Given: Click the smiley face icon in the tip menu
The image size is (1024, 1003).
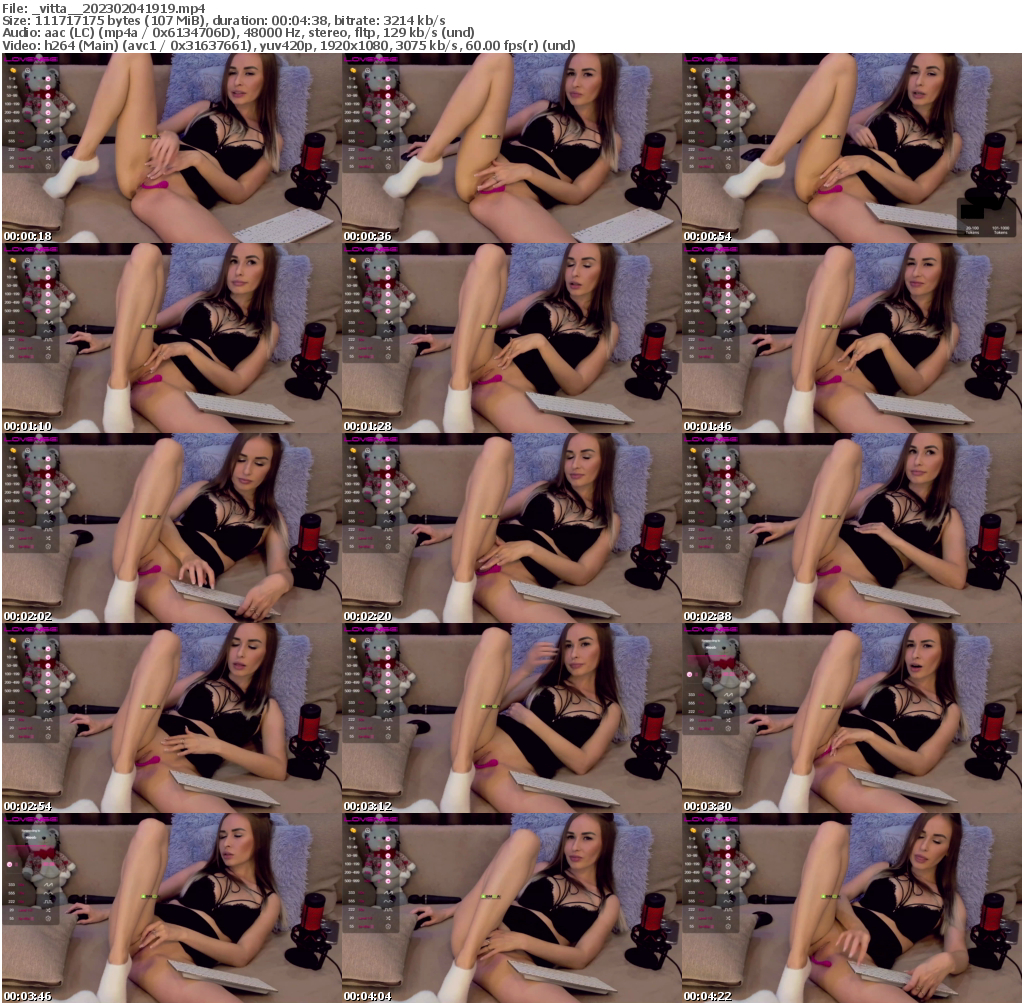Looking at the screenshot, I should point(27,70).
